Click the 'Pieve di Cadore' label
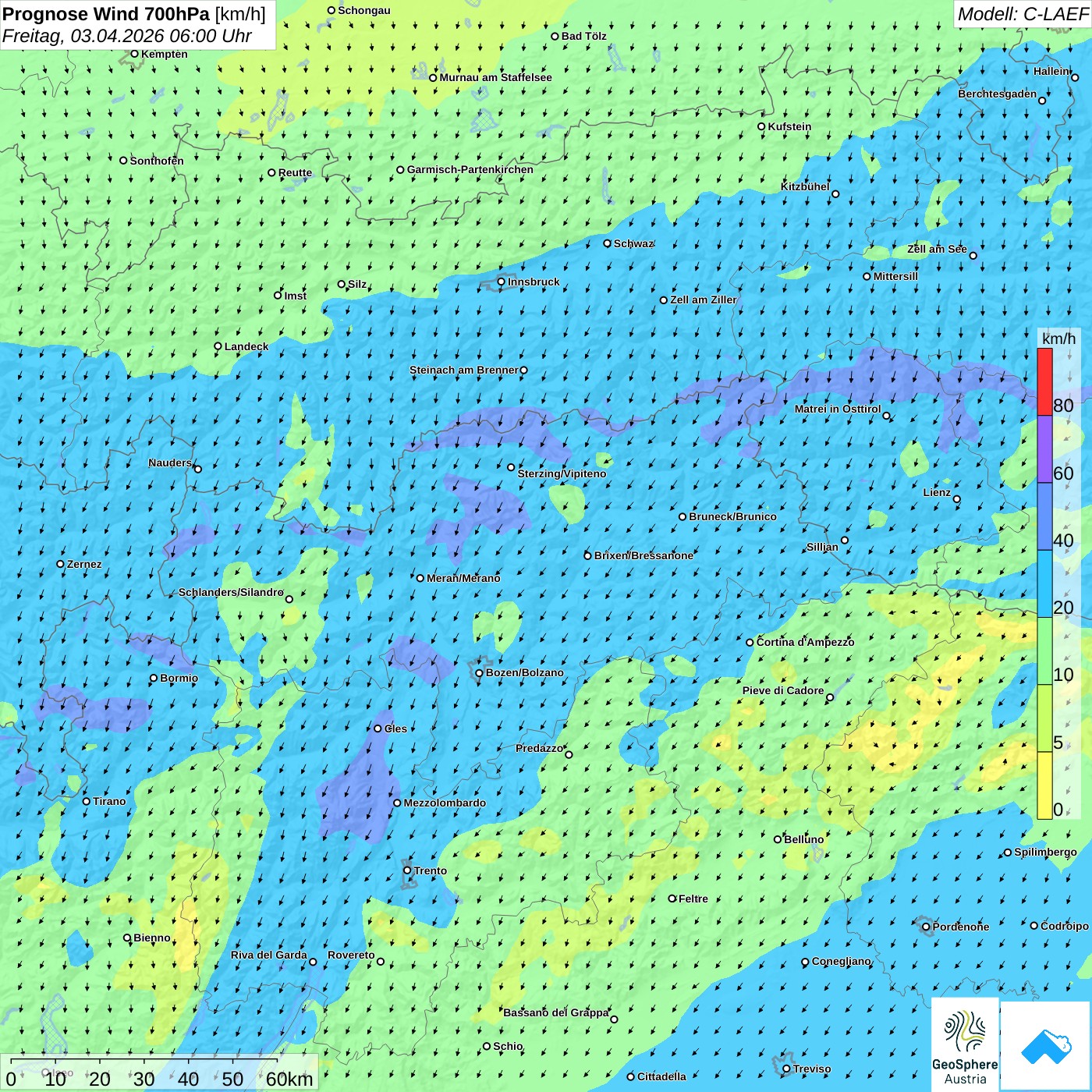The image size is (1092, 1092). coord(783,690)
